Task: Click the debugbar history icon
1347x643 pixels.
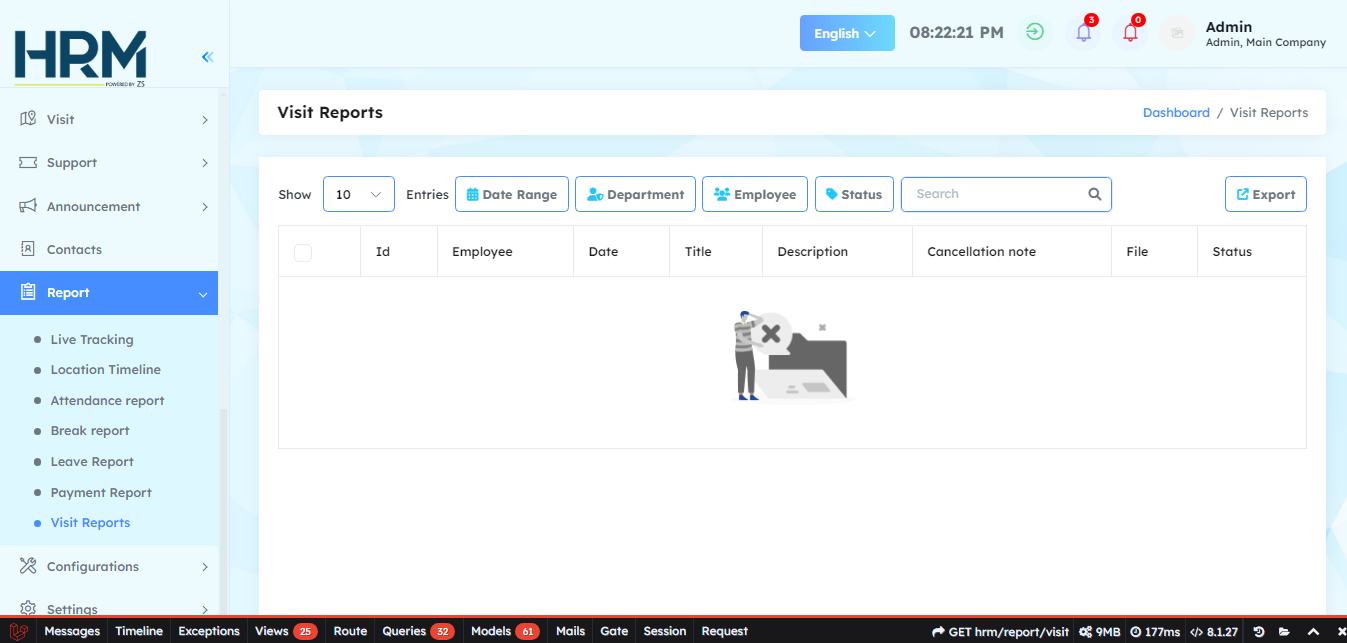Action: point(1258,632)
